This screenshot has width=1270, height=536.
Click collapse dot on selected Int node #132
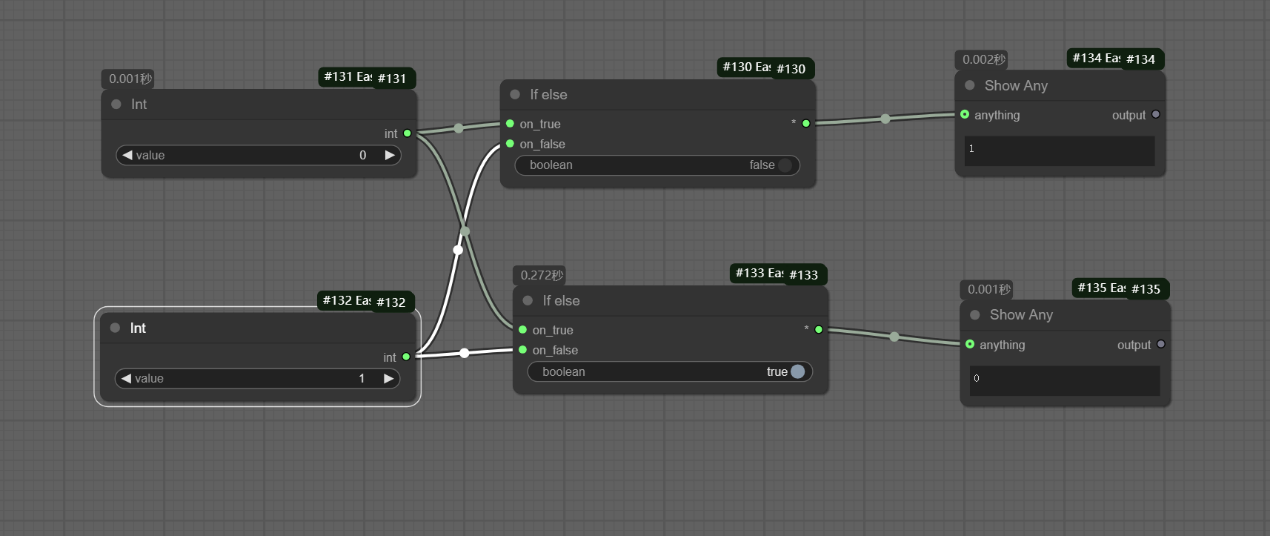[x=115, y=328]
